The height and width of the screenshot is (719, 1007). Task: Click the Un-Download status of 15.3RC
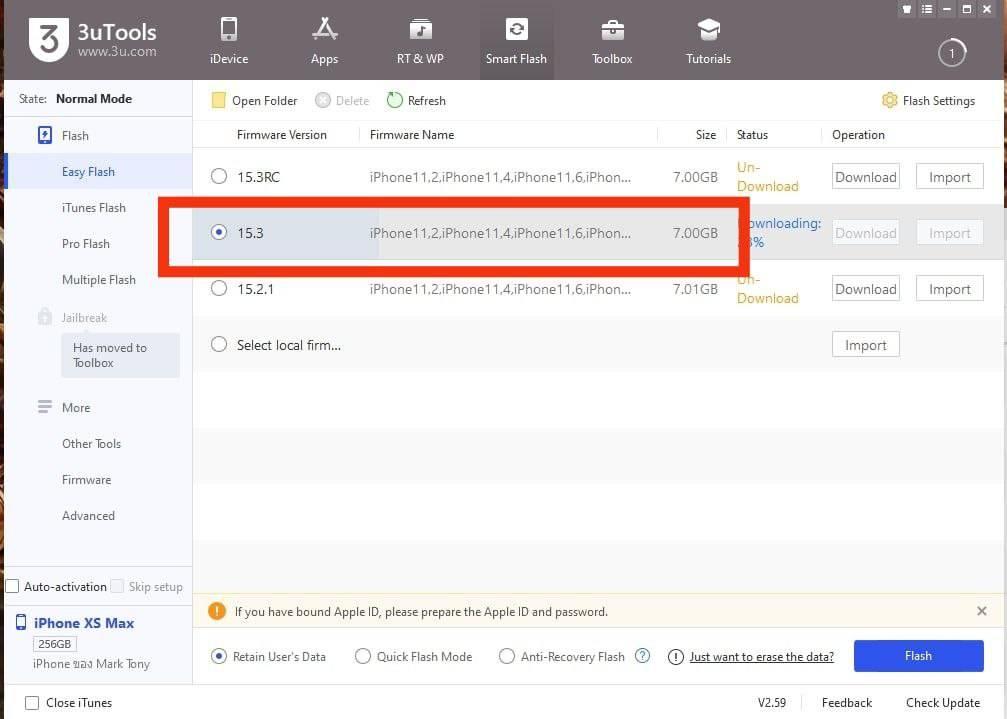767,177
